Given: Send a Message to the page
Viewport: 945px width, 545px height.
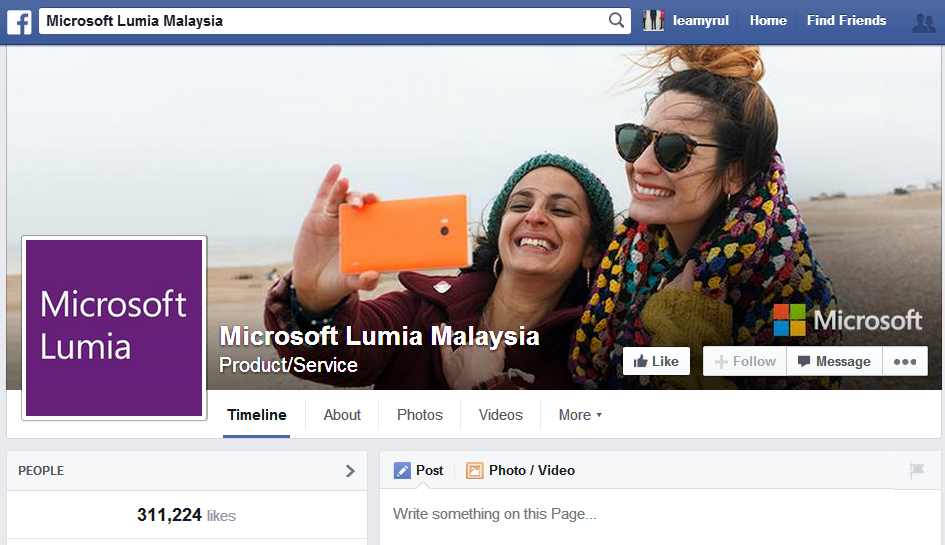Looking at the screenshot, I should [833, 362].
